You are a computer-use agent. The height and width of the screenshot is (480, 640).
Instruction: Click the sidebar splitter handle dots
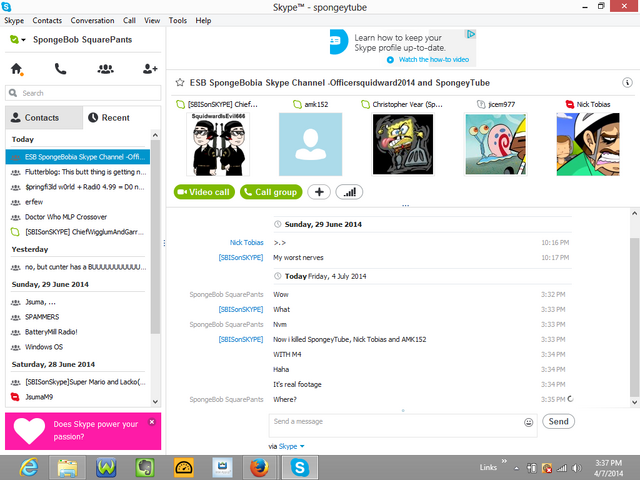pos(164,243)
